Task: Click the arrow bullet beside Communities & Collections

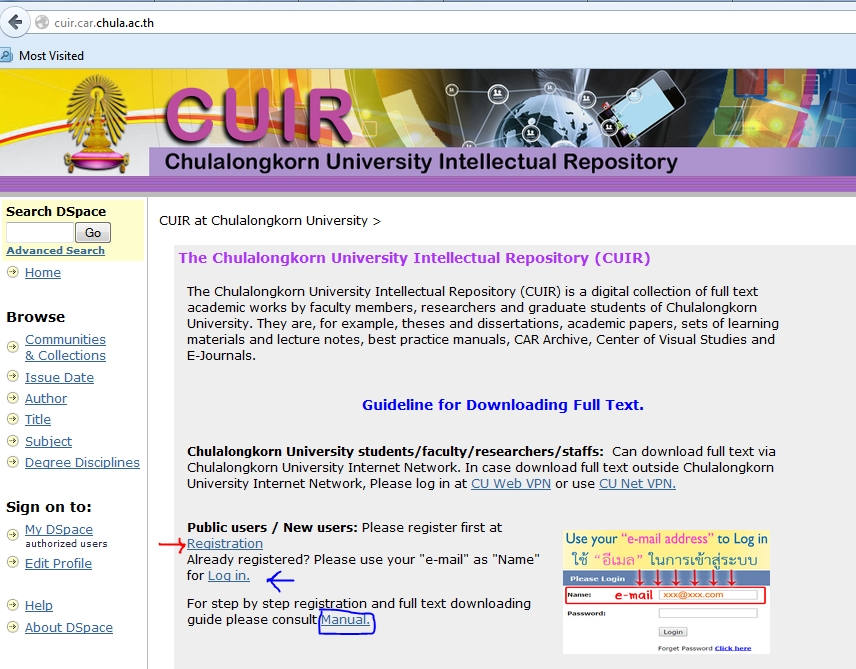Action: point(13,347)
